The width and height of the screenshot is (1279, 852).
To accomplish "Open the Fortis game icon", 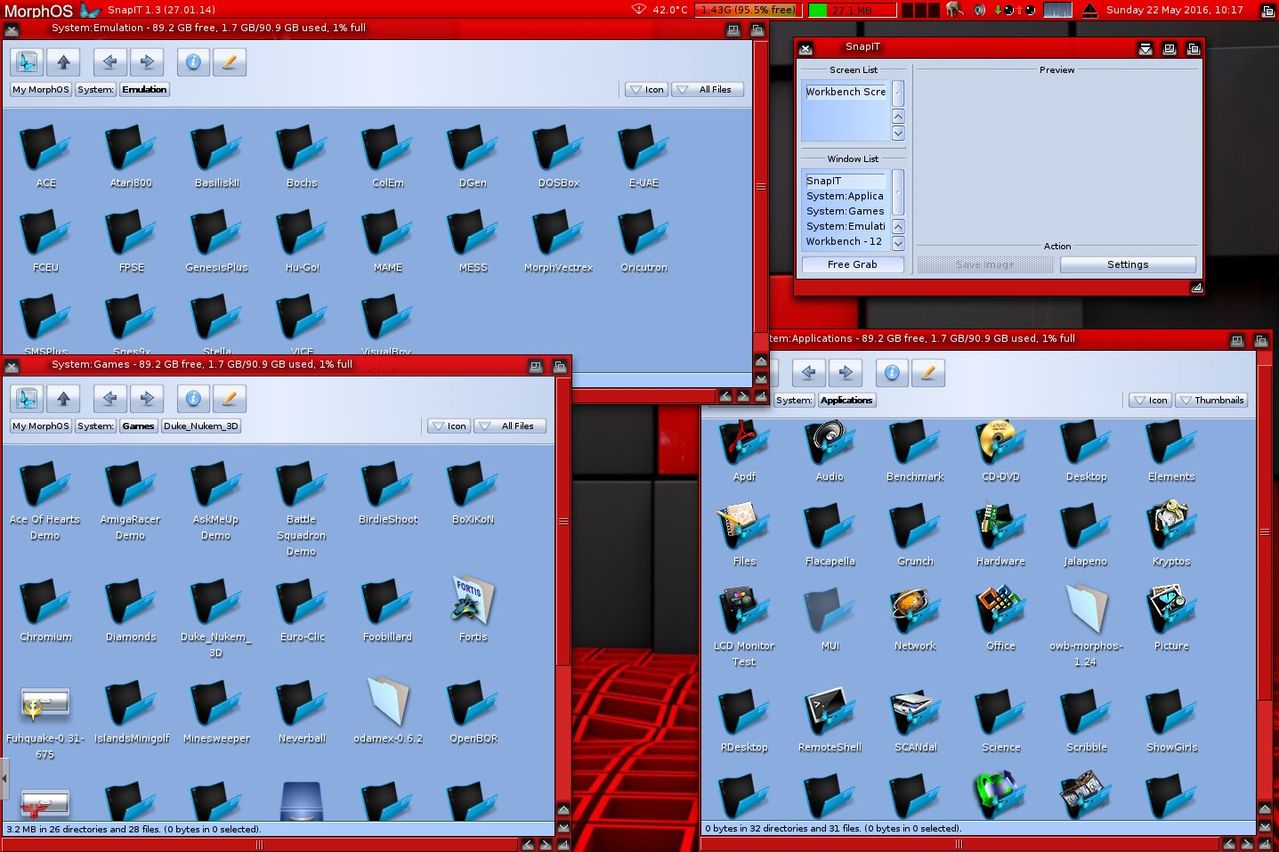I will click(473, 603).
